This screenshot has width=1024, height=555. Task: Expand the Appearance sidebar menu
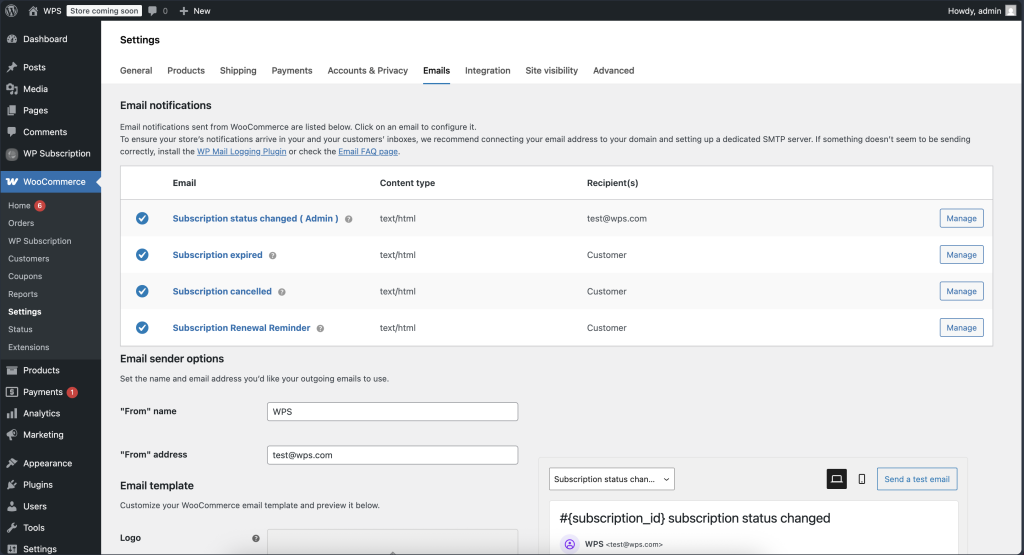(47, 463)
